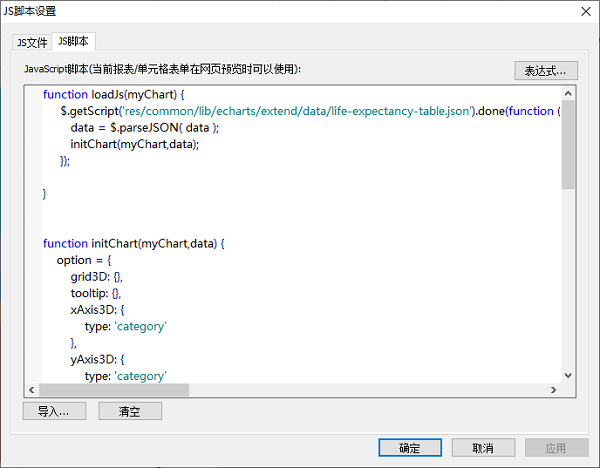
Task: Open the 表达式... expression editor
Action: click(x=544, y=71)
